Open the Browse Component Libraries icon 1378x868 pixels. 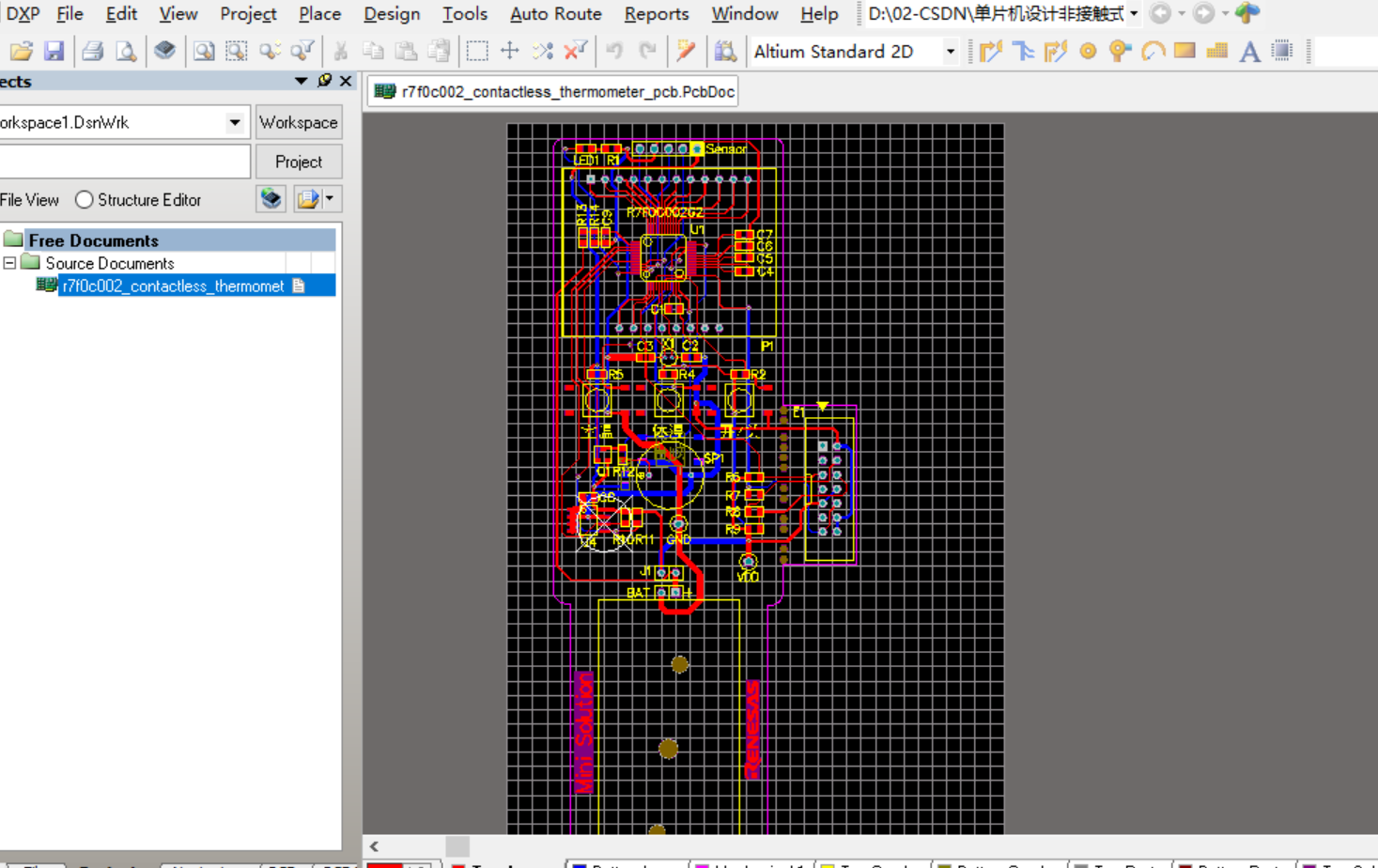click(x=725, y=51)
